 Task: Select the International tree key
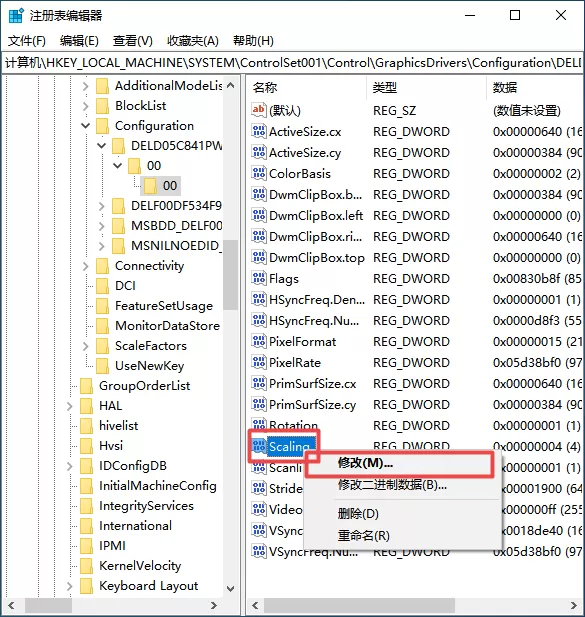coord(135,526)
